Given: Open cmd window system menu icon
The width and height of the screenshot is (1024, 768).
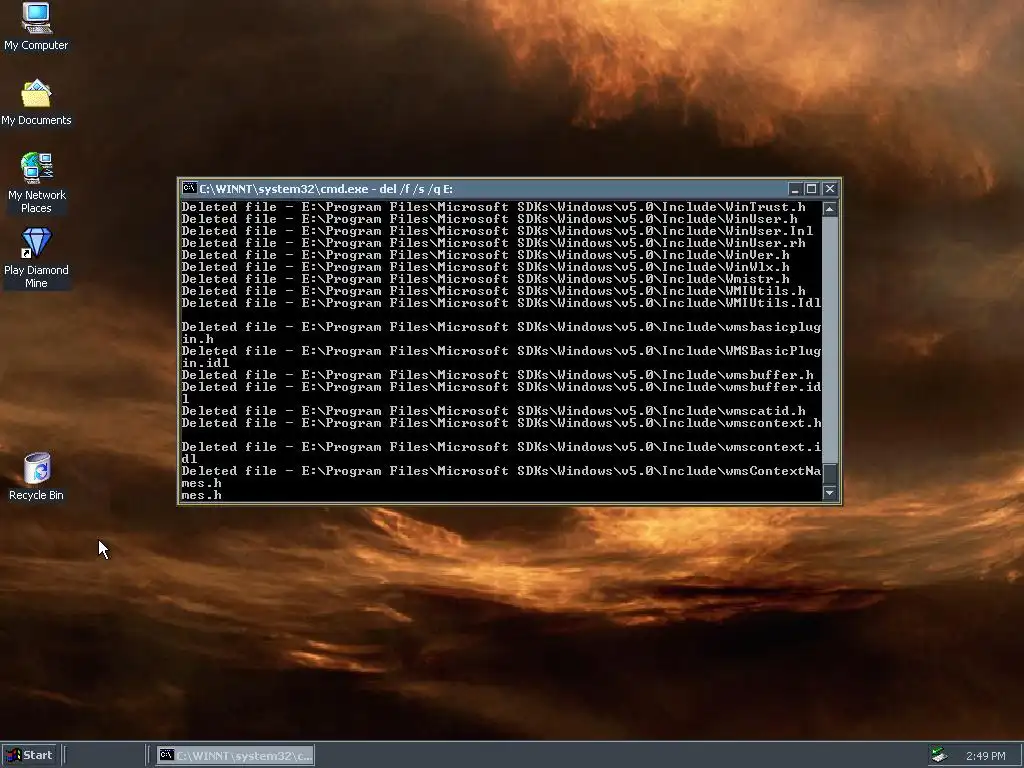Looking at the screenshot, I should point(189,189).
